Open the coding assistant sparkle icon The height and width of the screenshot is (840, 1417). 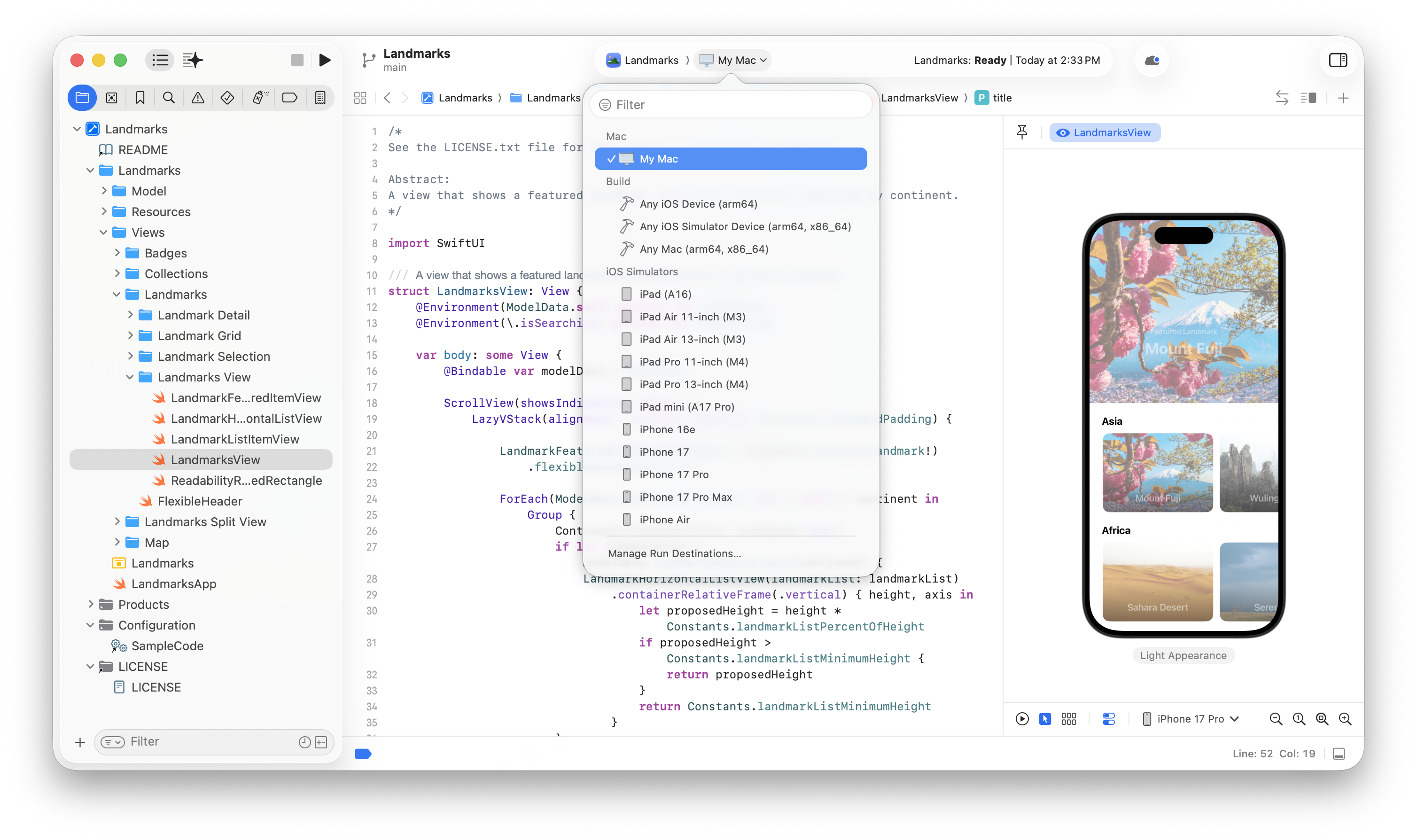tap(193, 60)
